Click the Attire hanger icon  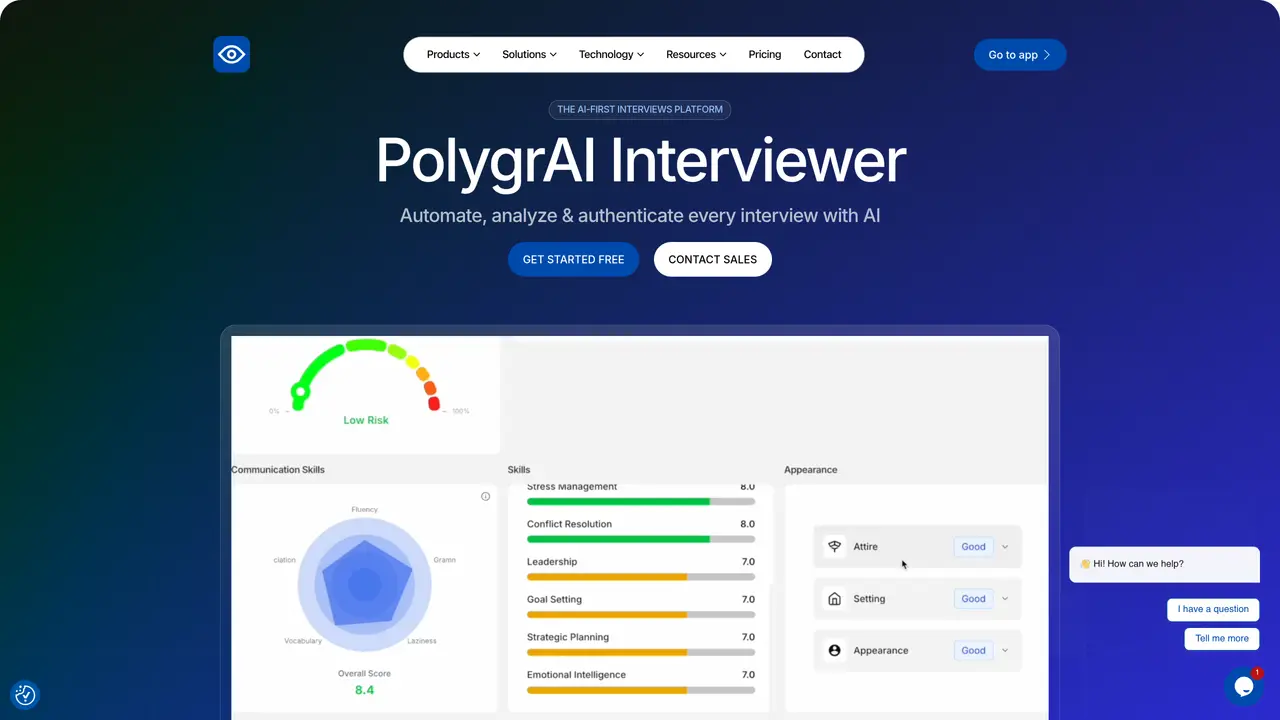pos(834,547)
